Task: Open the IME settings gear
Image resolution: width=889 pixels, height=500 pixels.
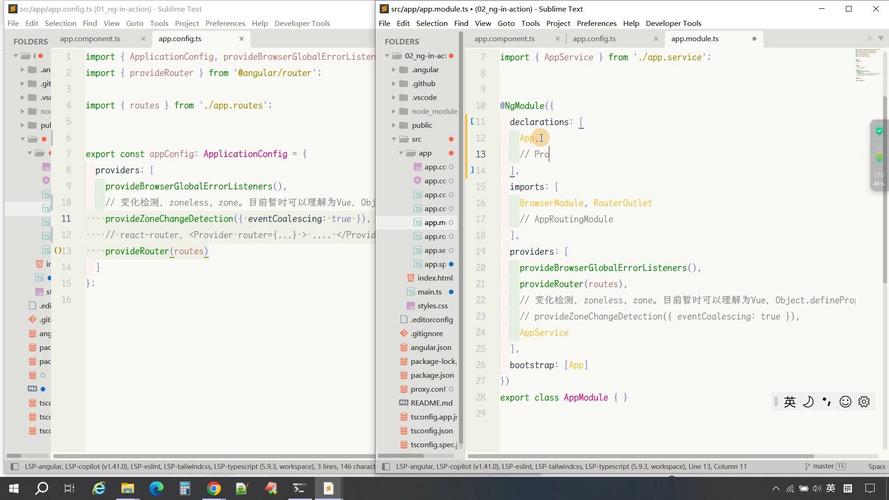Action: pos(864,402)
